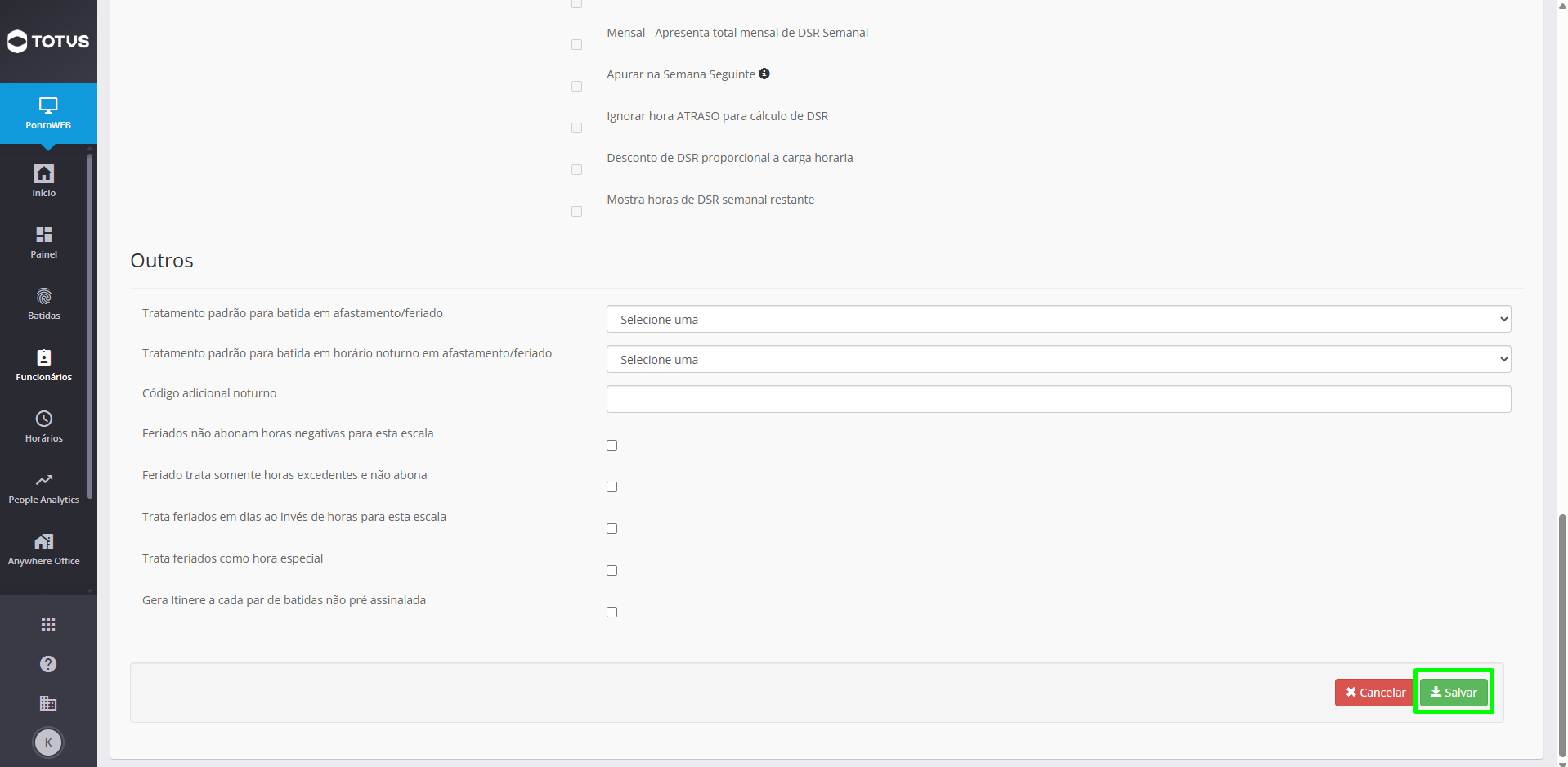Viewport: 1568px width, 767px height.
Task: Click the sidebar scrollbar
Action: [90, 325]
